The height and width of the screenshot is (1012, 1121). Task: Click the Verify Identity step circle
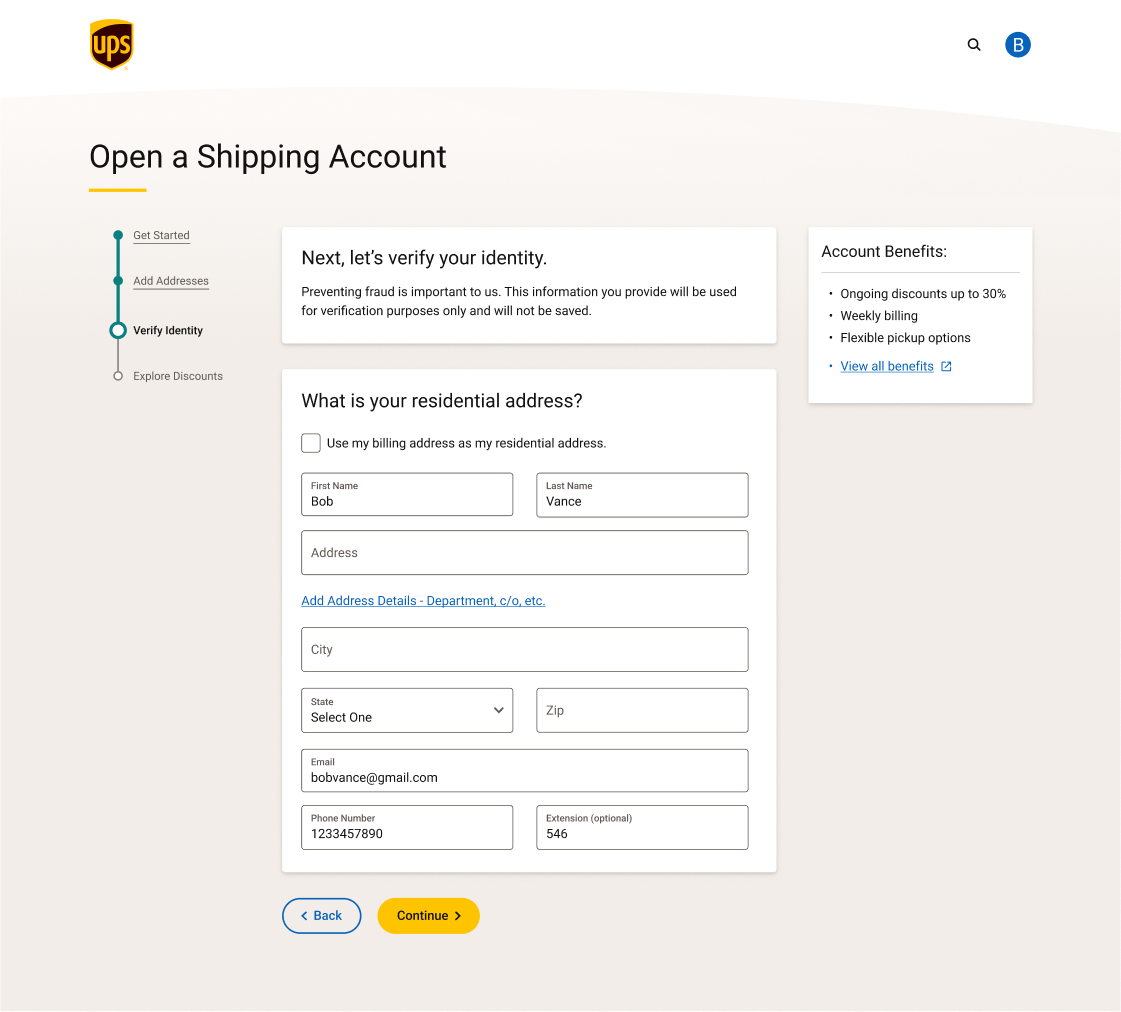click(118, 330)
